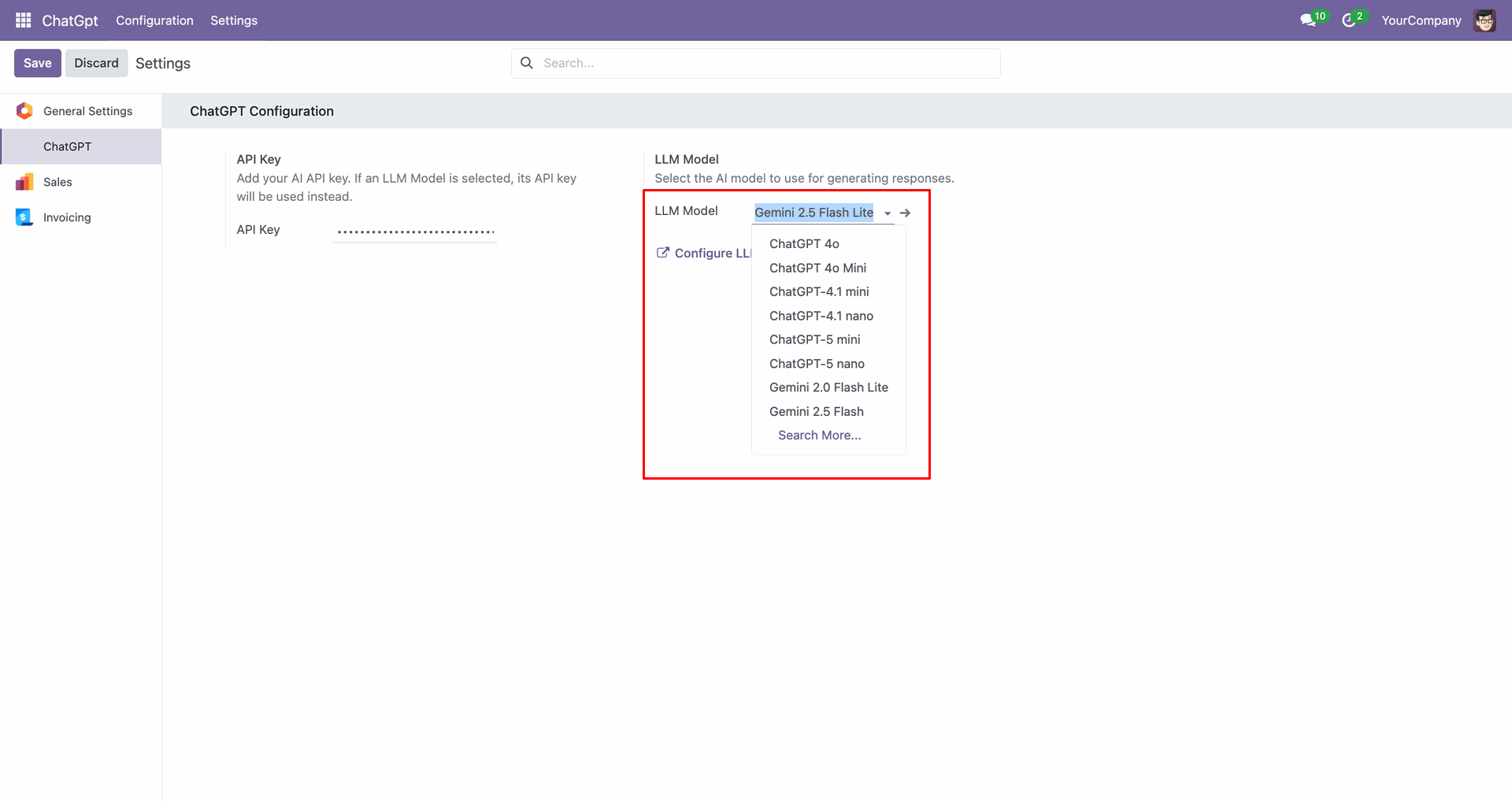Open the Settings top menu
Screen dimensions: 1512x801
tap(233, 20)
